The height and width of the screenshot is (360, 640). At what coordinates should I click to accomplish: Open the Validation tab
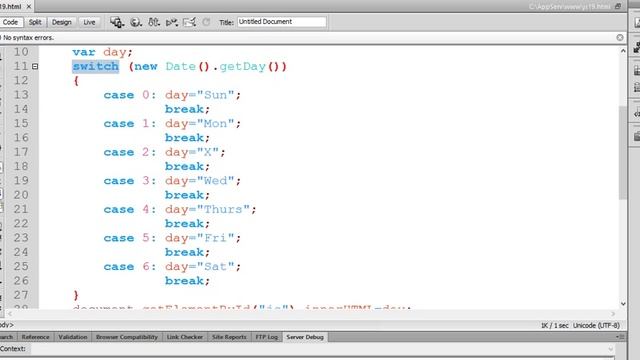tap(73, 337)
